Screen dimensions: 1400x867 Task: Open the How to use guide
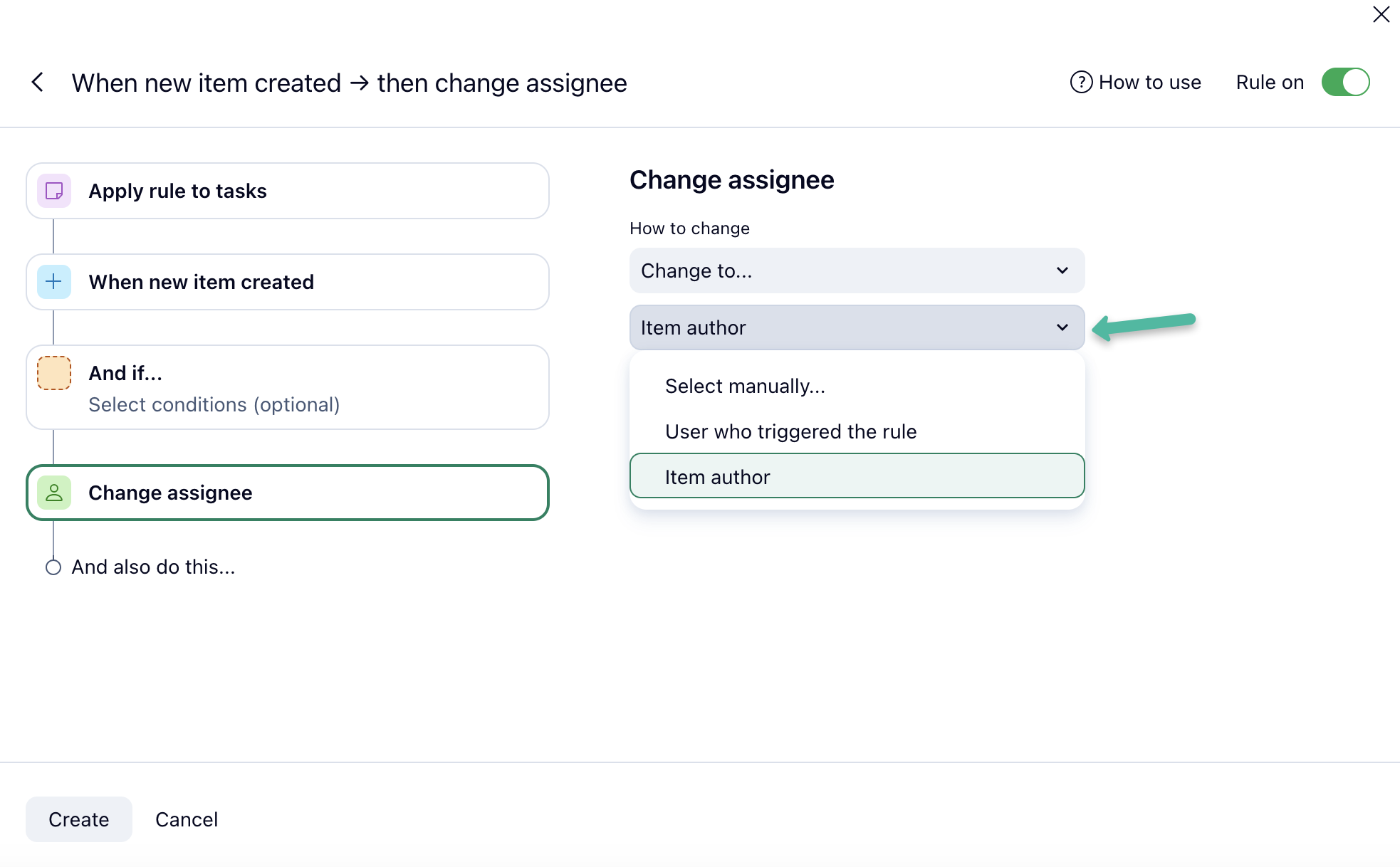click(1149, 83)
